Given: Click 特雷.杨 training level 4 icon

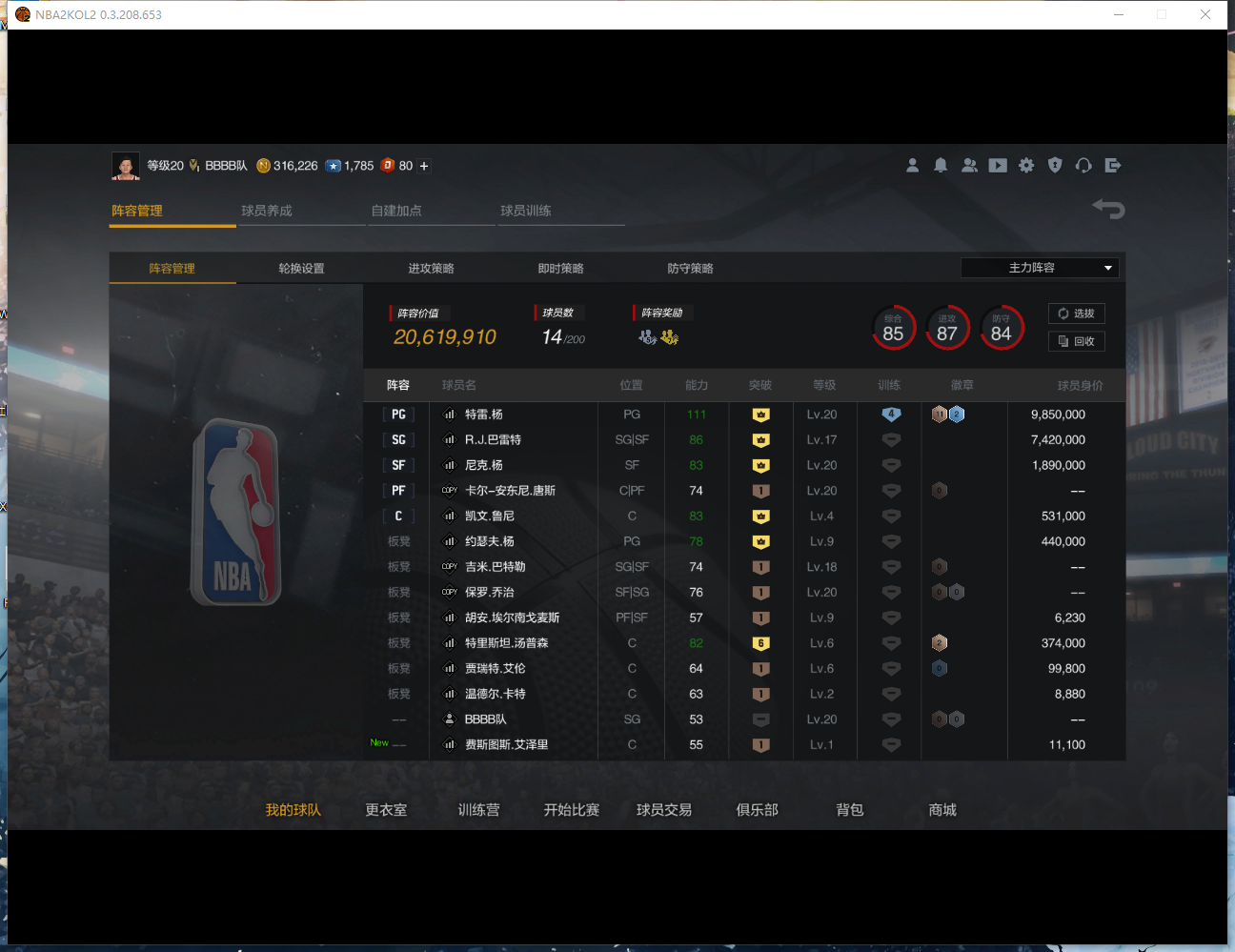Looking at the screenshot, I should 891,415.
